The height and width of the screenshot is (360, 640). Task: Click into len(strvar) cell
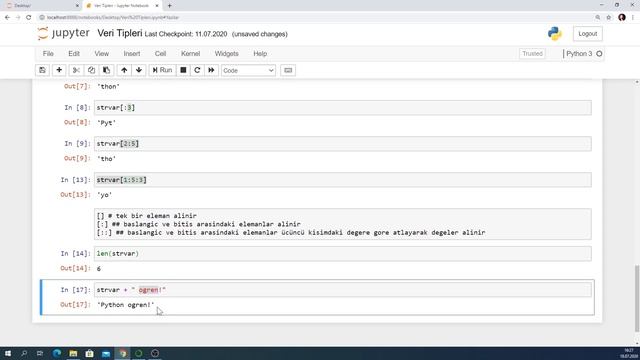(x=342, y=253)
